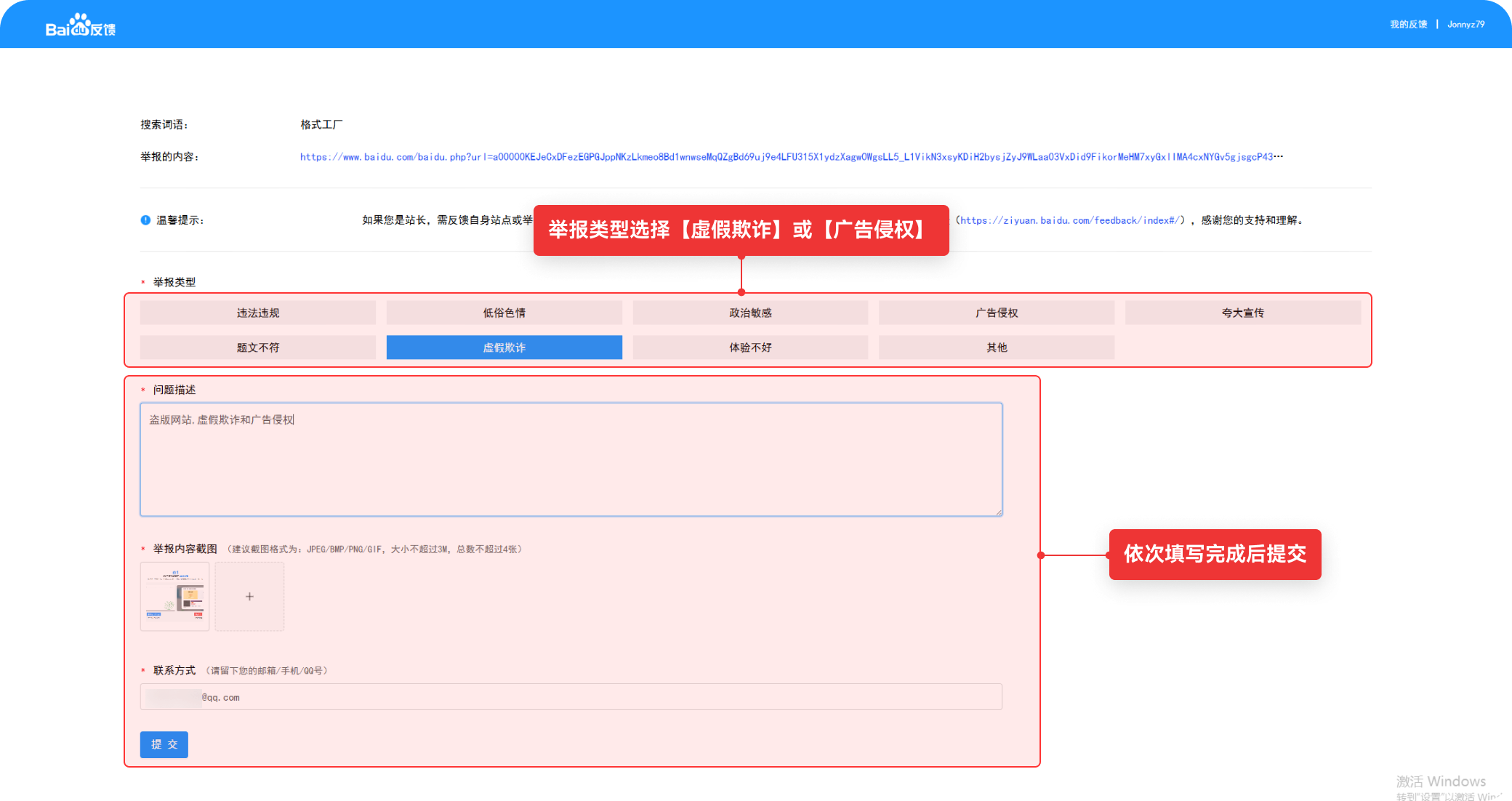Viewport: 1512px width, 801px height.
Task: Click the Baidu feedback logo
Action: [x=80, y=25]
